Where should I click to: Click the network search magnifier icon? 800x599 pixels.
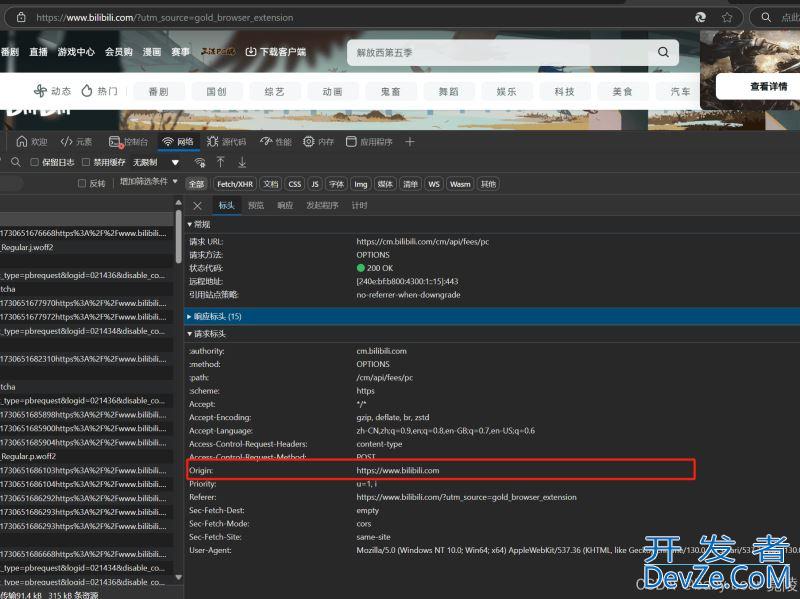[x=16, y=162]
